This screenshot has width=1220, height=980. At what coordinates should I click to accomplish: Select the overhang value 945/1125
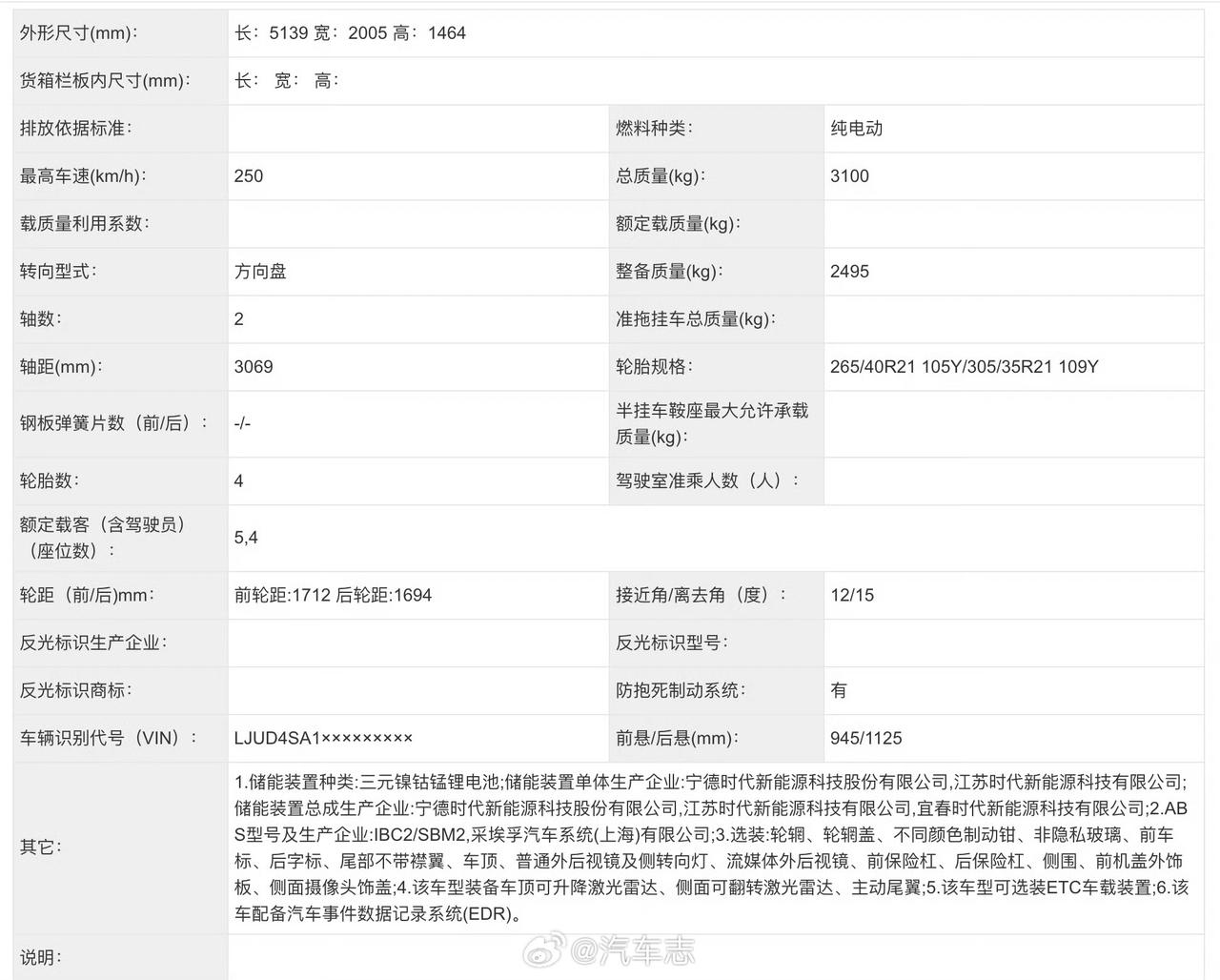click(866, 738)
